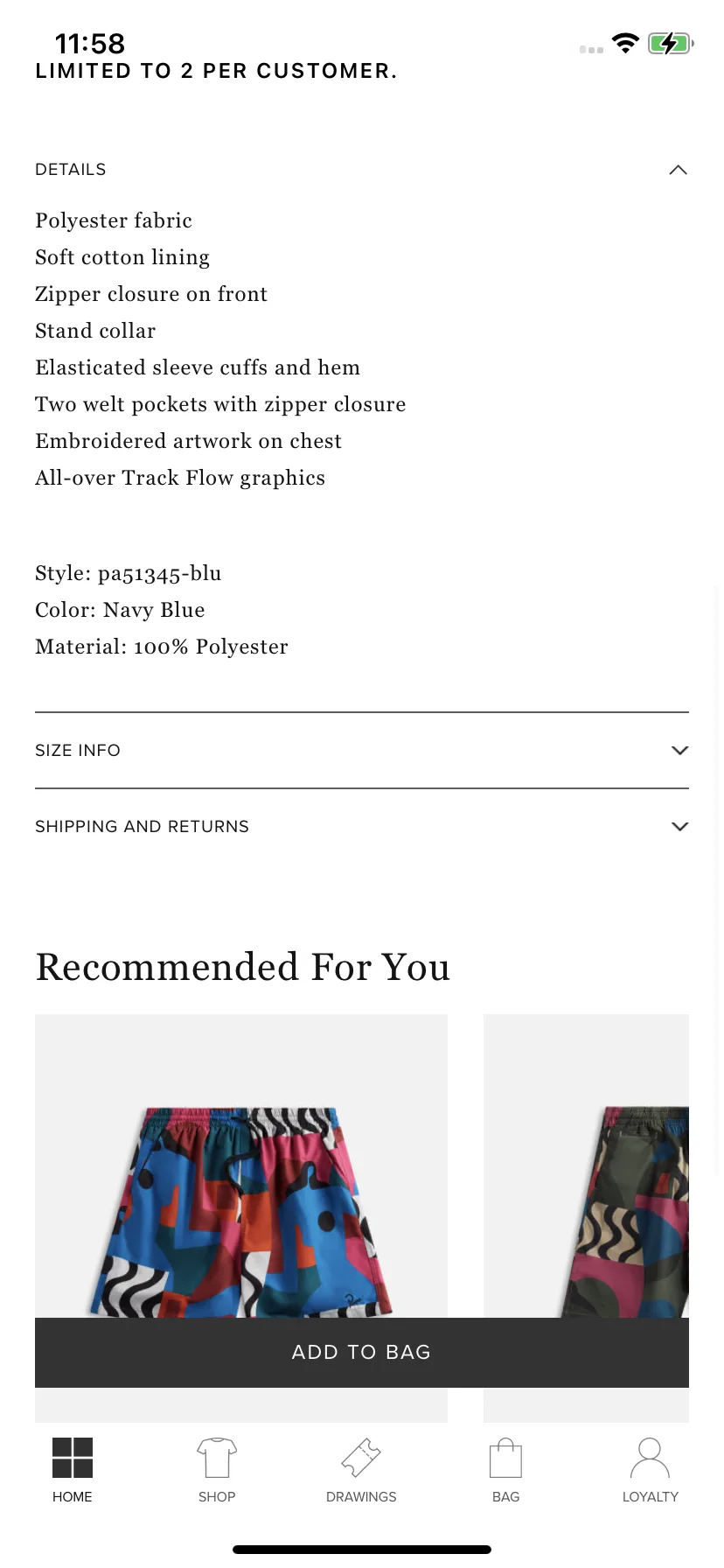Select the DRAWINGS tab label
Image resolution: width=724 pixels, height=1568 pixels.
tap(361, 1497)
